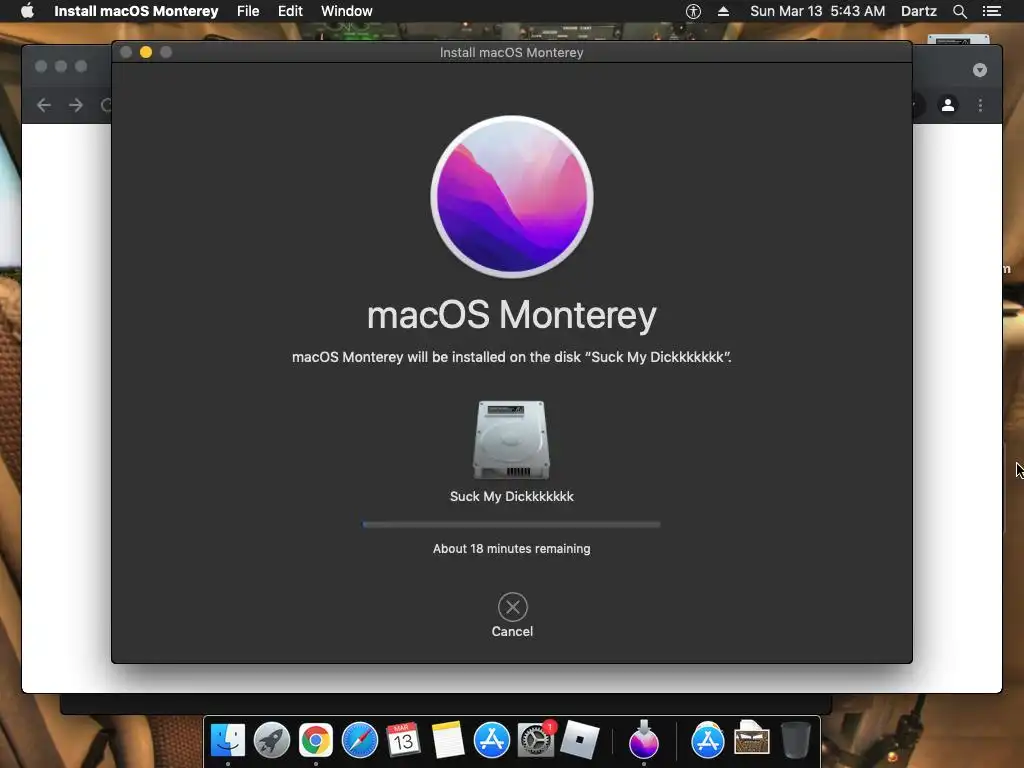The height and width of the screenshot is (768, 1024).
Task: Open the Trash in the Dock
Action: (795, 740)
